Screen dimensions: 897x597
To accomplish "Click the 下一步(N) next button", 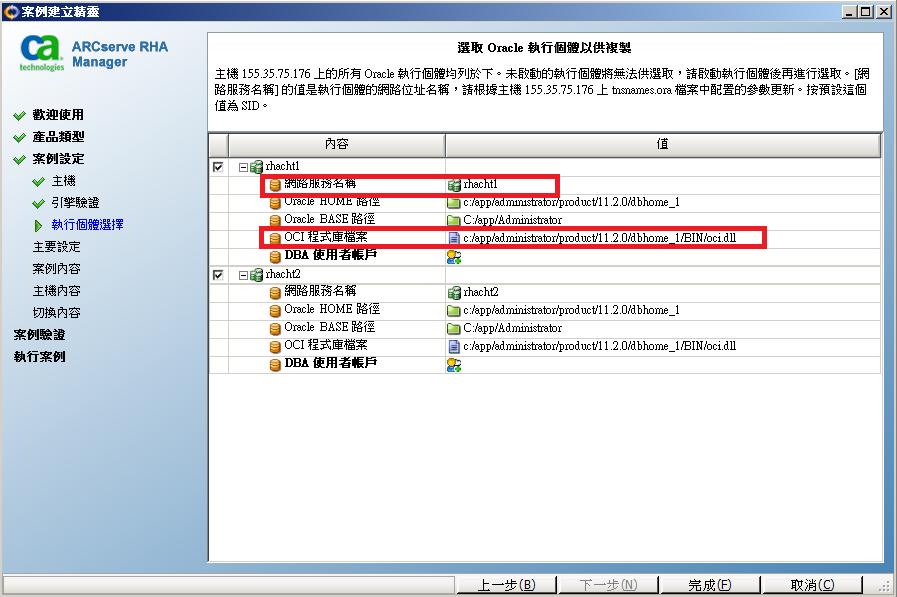I will tap(608, 585).
